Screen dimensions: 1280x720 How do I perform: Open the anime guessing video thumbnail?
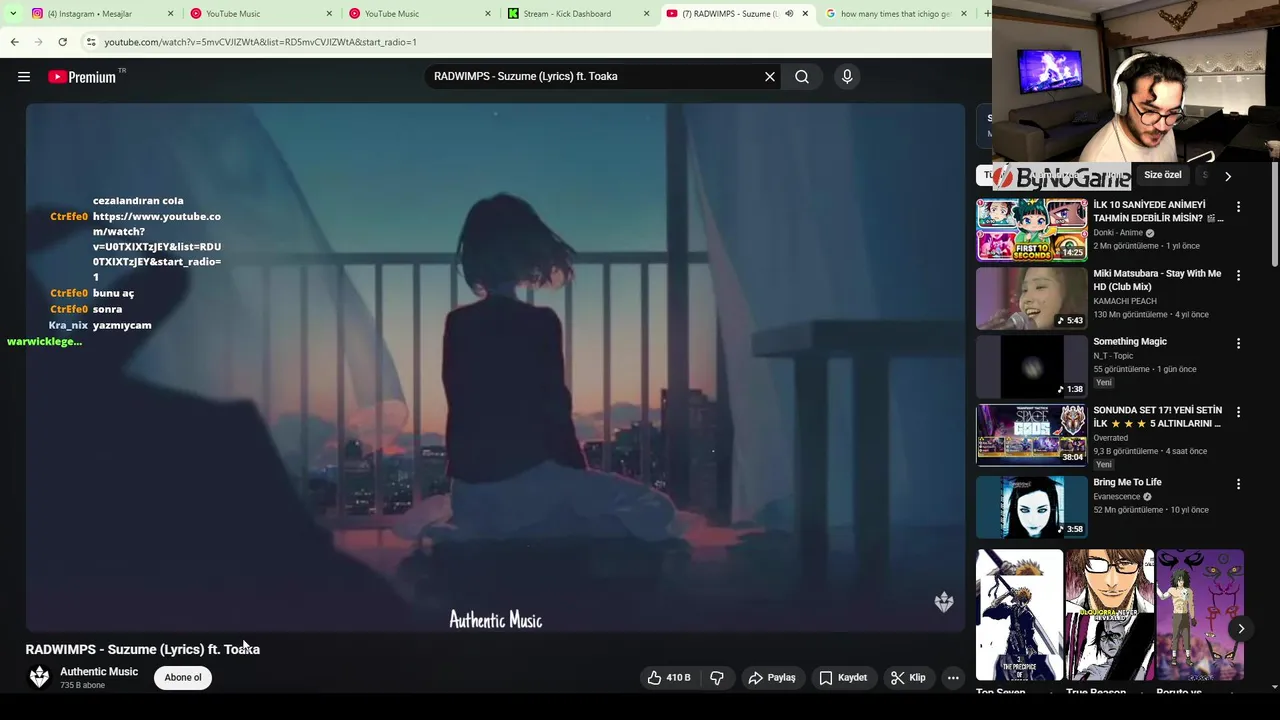(x=1032, y=230)
